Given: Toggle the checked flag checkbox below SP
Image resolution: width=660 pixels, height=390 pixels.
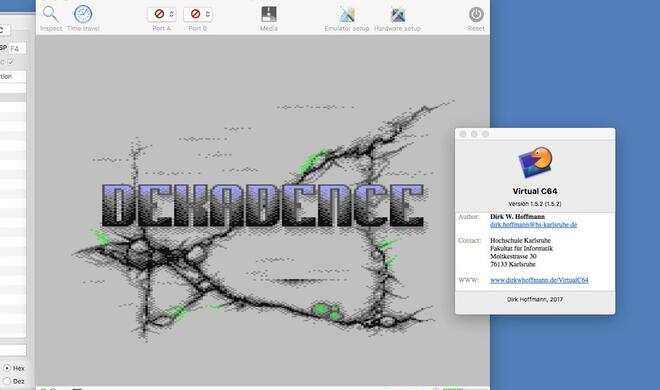Looking at the screenshot, I should pos(11,62).
